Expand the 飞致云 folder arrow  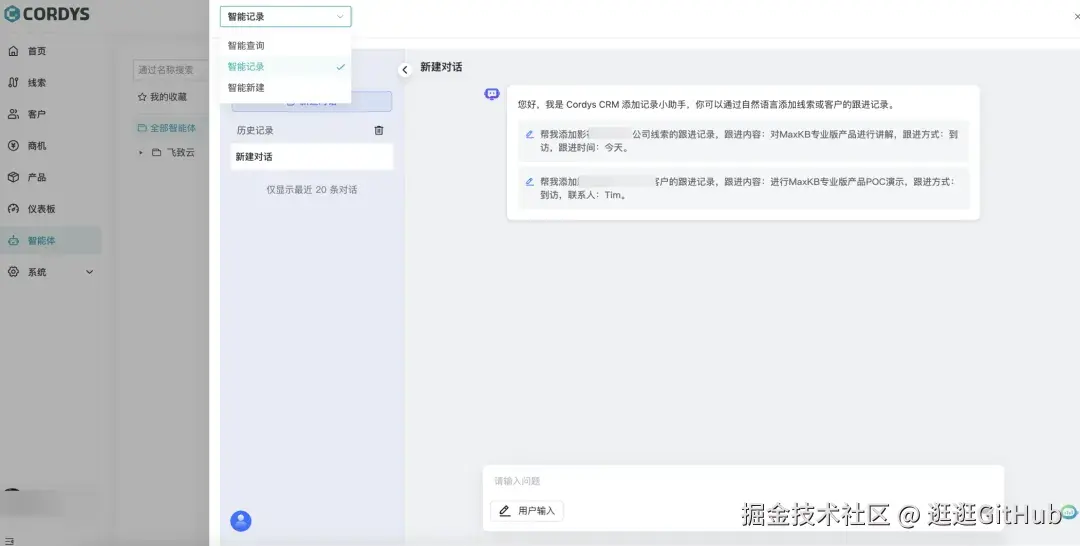[x=141, y=153]
